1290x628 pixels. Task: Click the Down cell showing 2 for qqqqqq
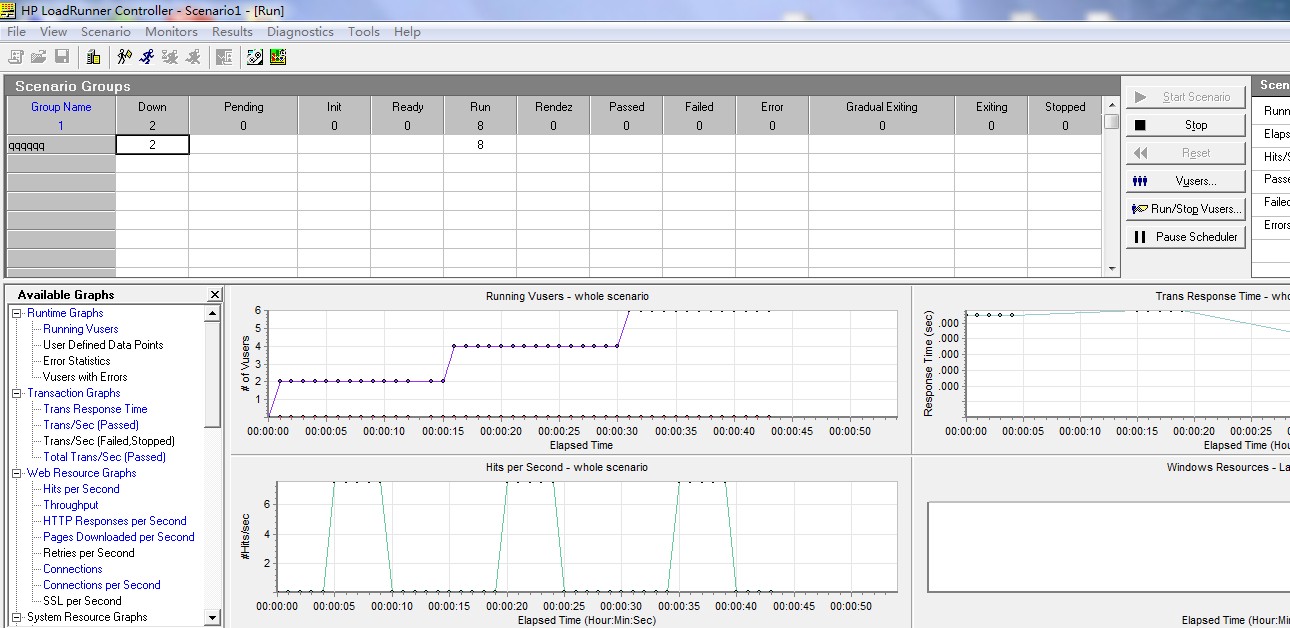[152, 145]
